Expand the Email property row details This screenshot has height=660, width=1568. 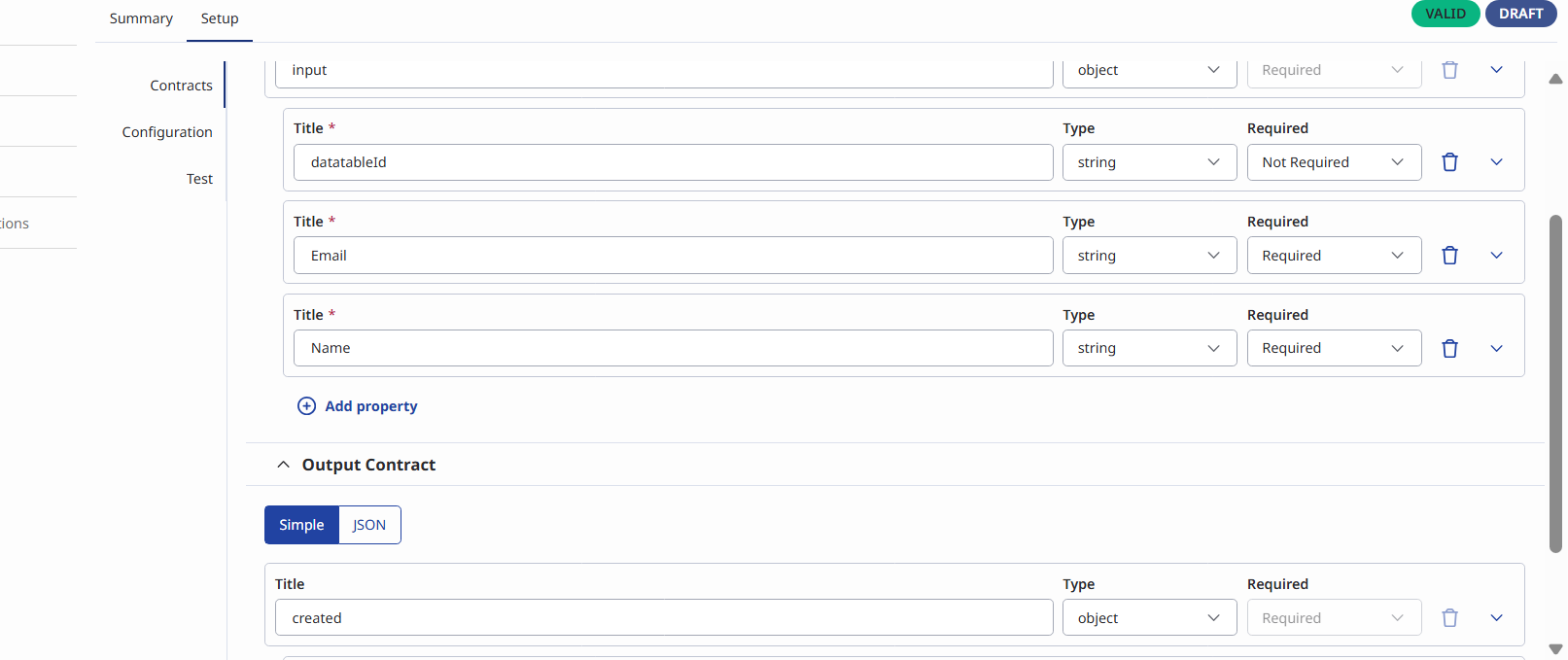[x=1496, y=256]
